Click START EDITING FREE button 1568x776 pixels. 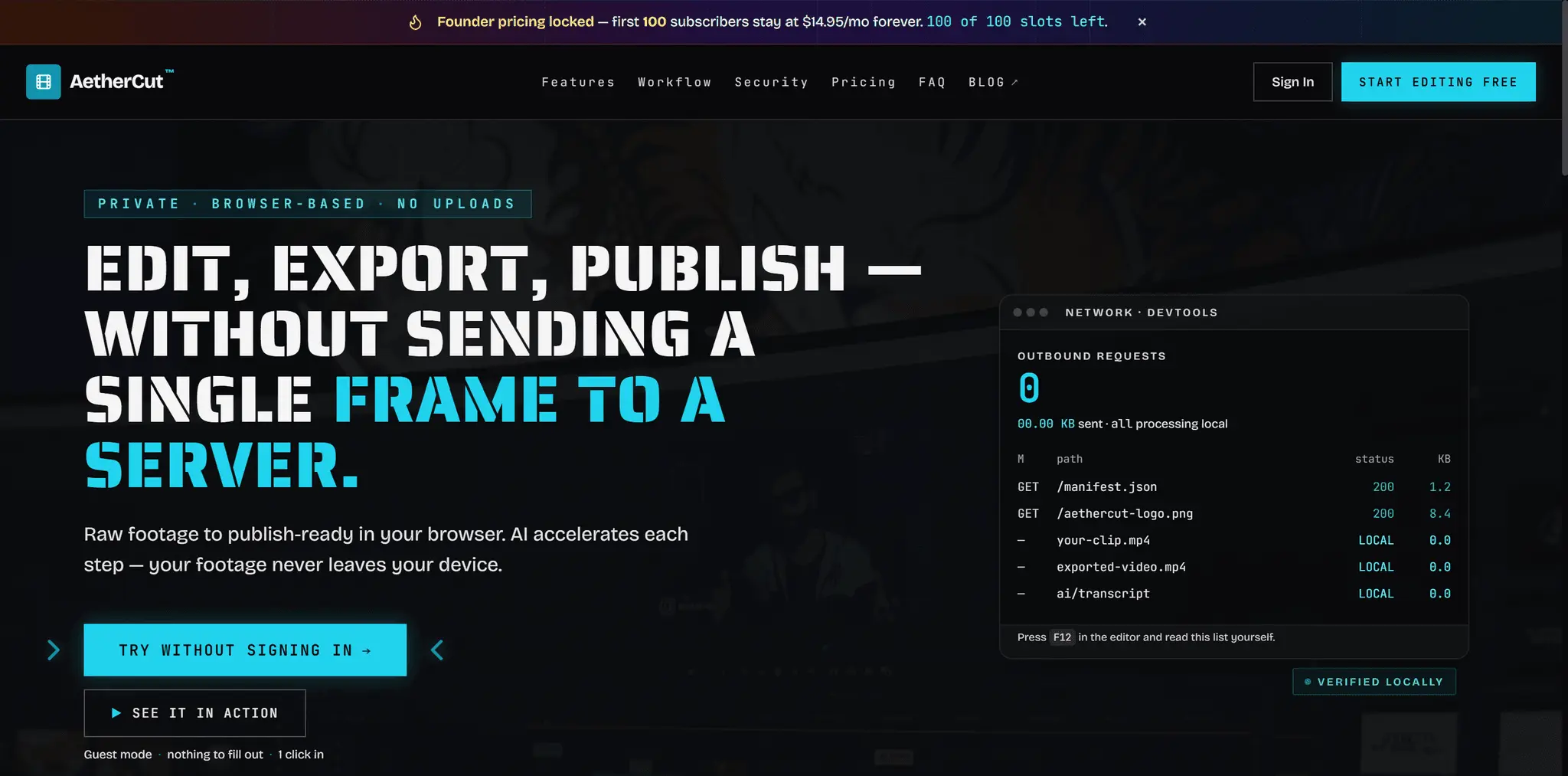[x=1438, y=82]
